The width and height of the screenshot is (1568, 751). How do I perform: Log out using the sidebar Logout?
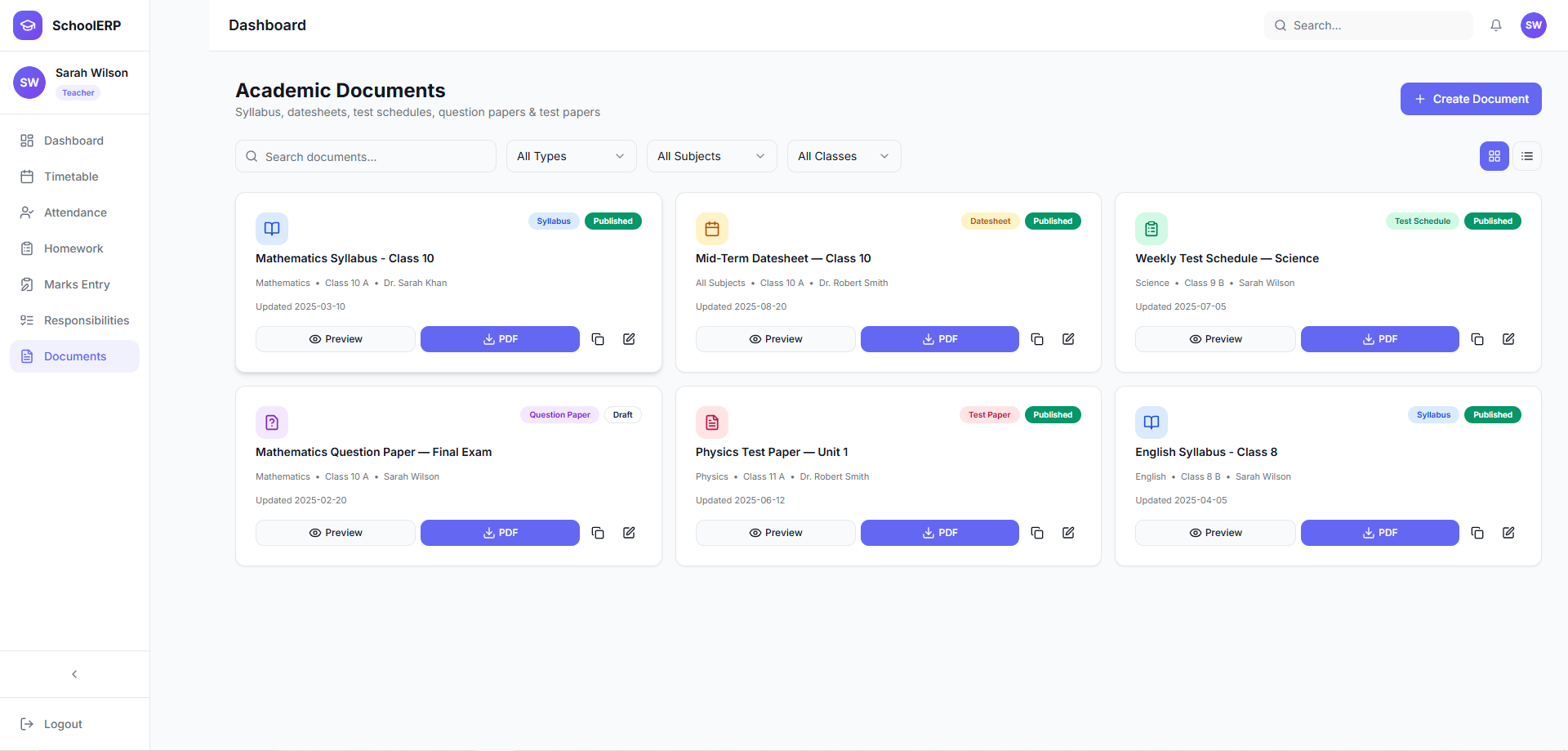pyautogui.click(x=74, y=724)
